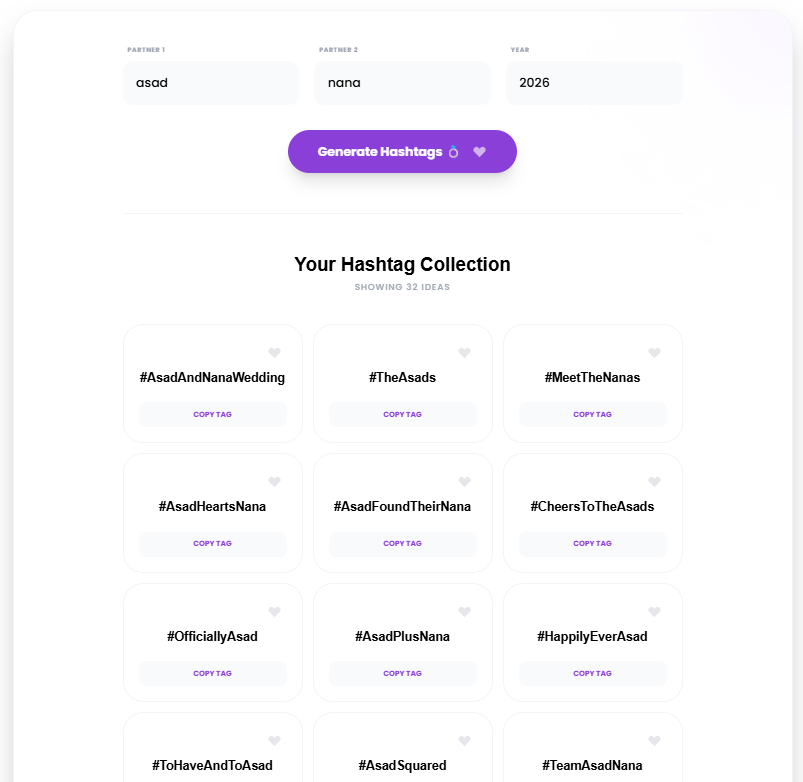The height and width of the screenshot is (782, 803).
Task: Favorite the #OfficiallyAsad hashtag
Action: tap(275, 612)
